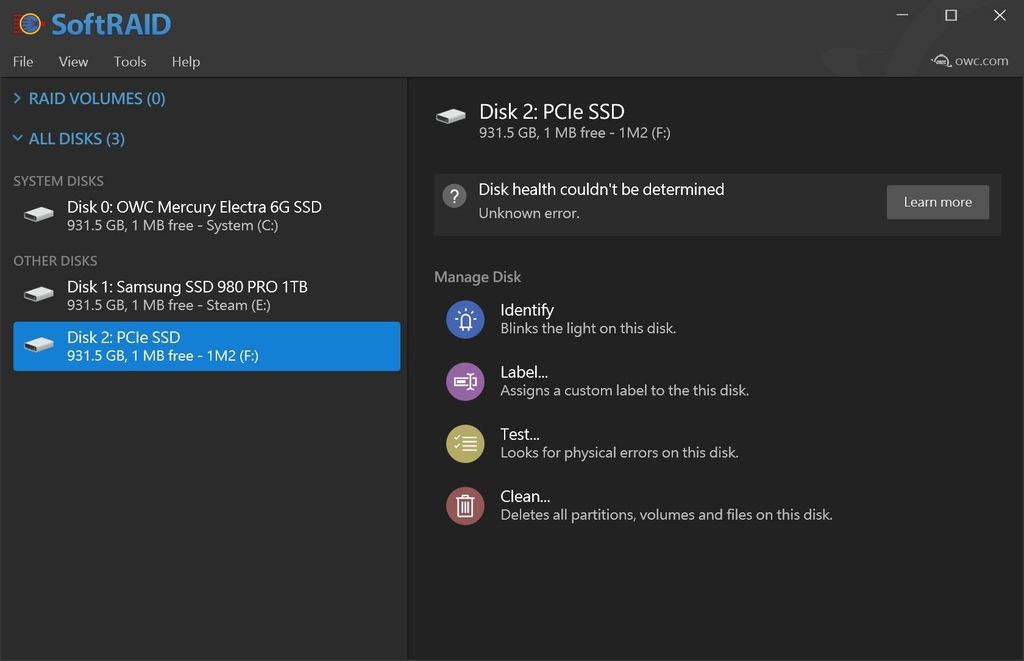Image resolution: width=1024 pixels, height=661 pixels.
Task: Click 'Deletes all partitions, volumes' description
Action: 666,515
